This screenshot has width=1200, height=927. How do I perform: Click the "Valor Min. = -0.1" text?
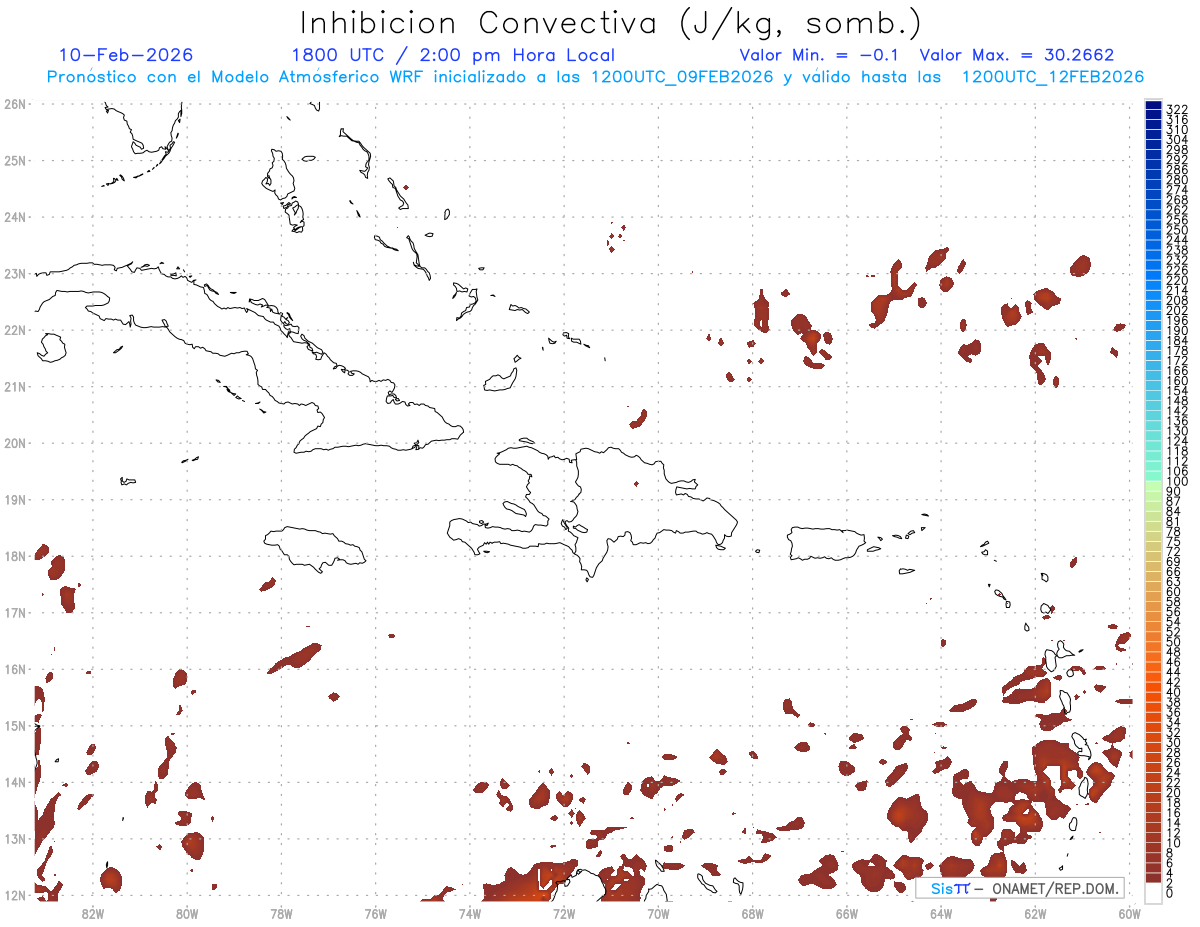[821, 55]
